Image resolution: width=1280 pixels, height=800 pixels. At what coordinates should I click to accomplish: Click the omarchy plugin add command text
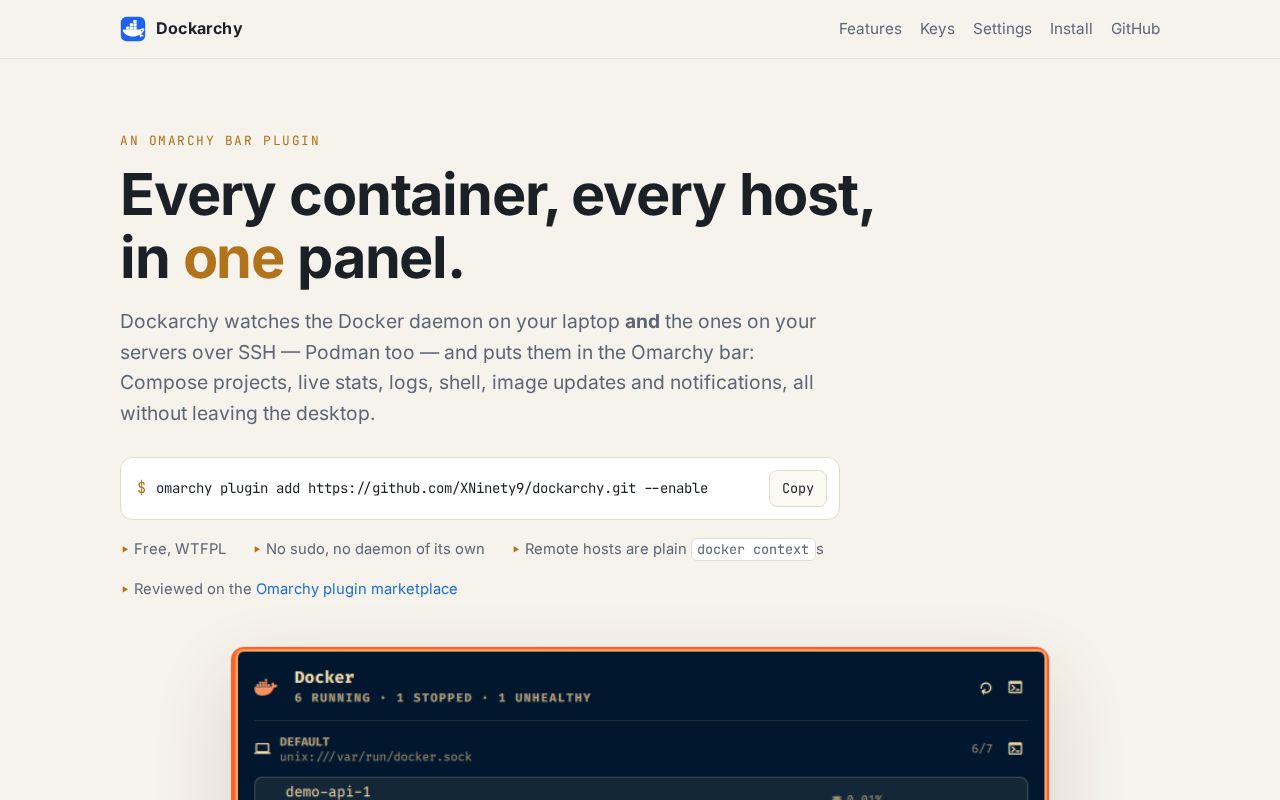click(432, 488)
